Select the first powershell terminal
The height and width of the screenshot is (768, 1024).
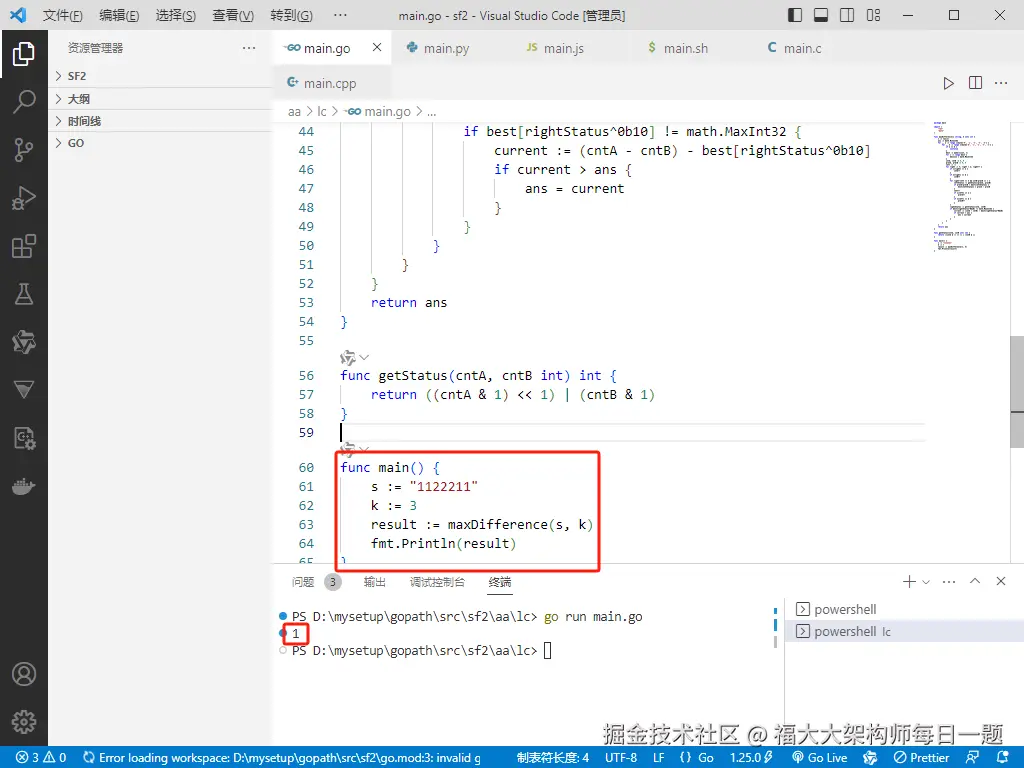904,609
